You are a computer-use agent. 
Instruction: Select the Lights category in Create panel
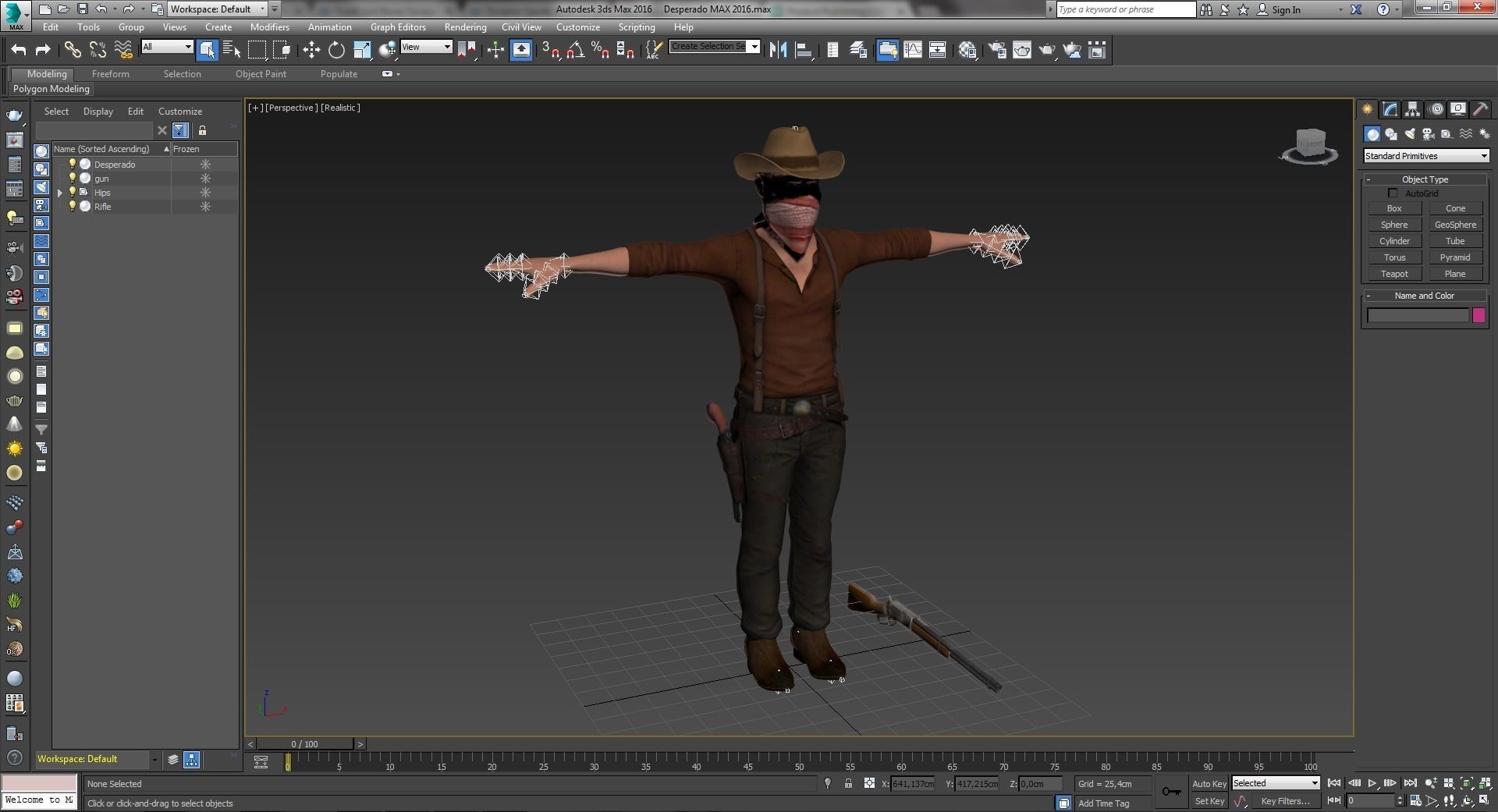pyautogui.click(x=1409, y=134)
